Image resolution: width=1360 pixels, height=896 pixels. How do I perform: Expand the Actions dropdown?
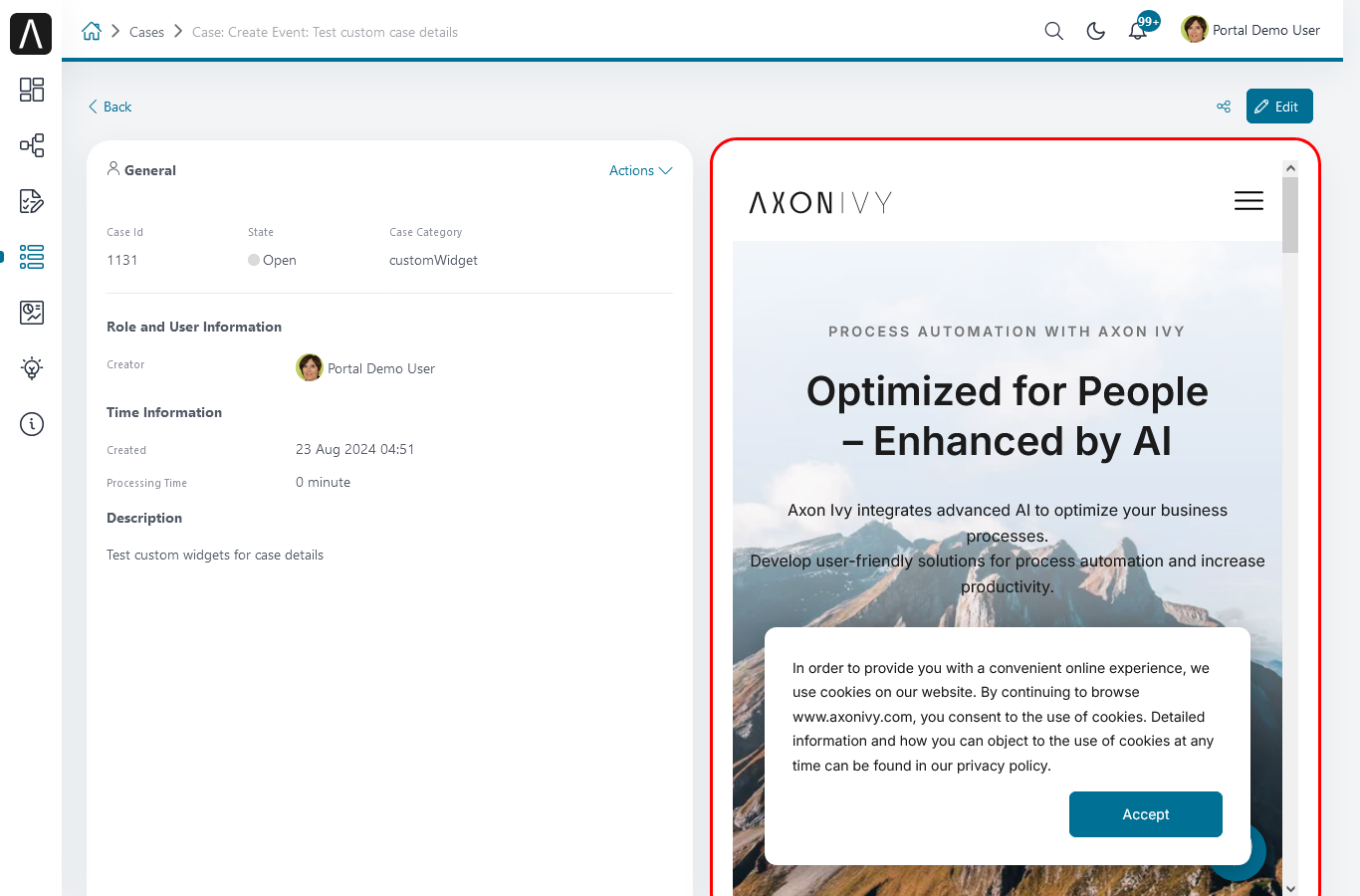(x=640, y=170)
